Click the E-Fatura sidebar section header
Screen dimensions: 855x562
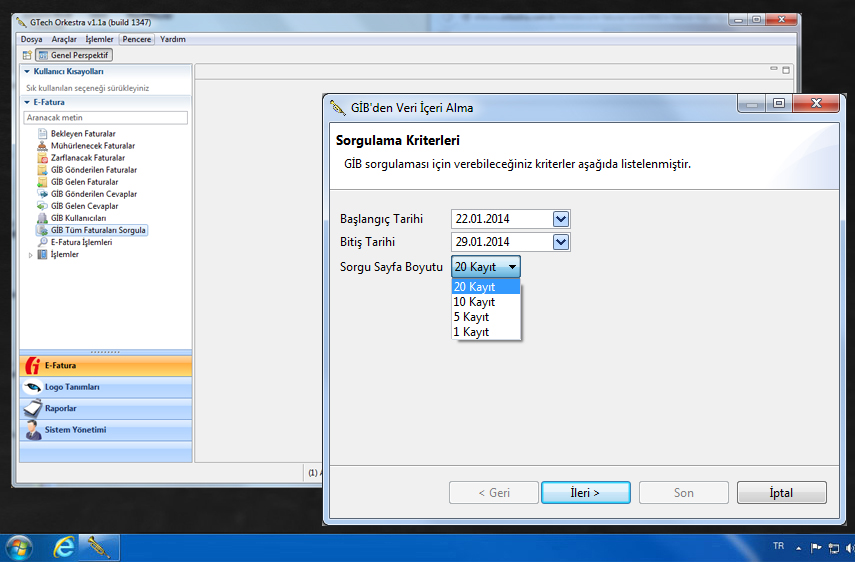[106, 366]
